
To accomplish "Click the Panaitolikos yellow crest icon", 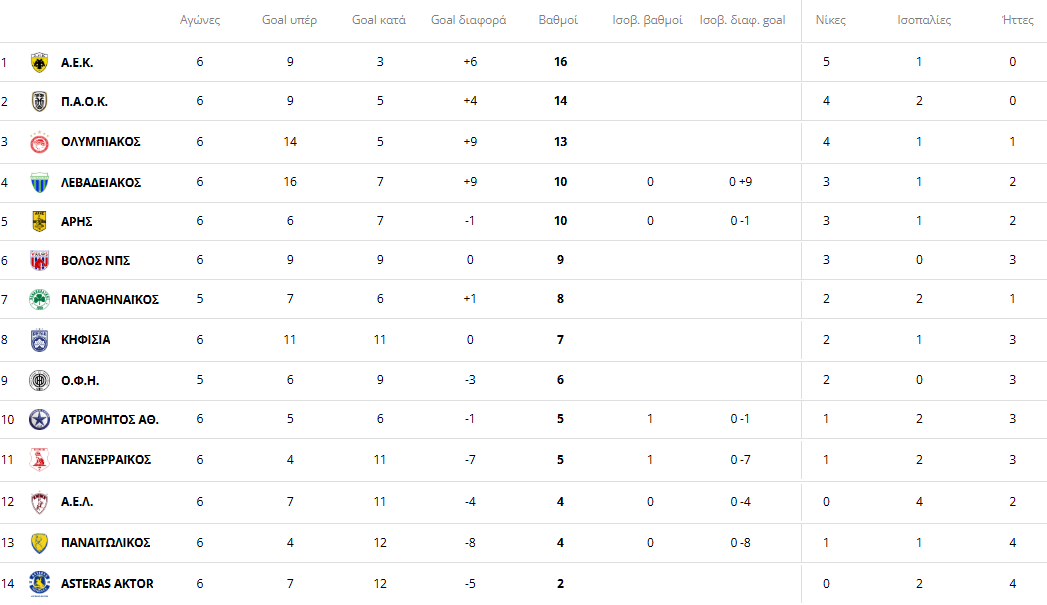I will pos(40,543).
